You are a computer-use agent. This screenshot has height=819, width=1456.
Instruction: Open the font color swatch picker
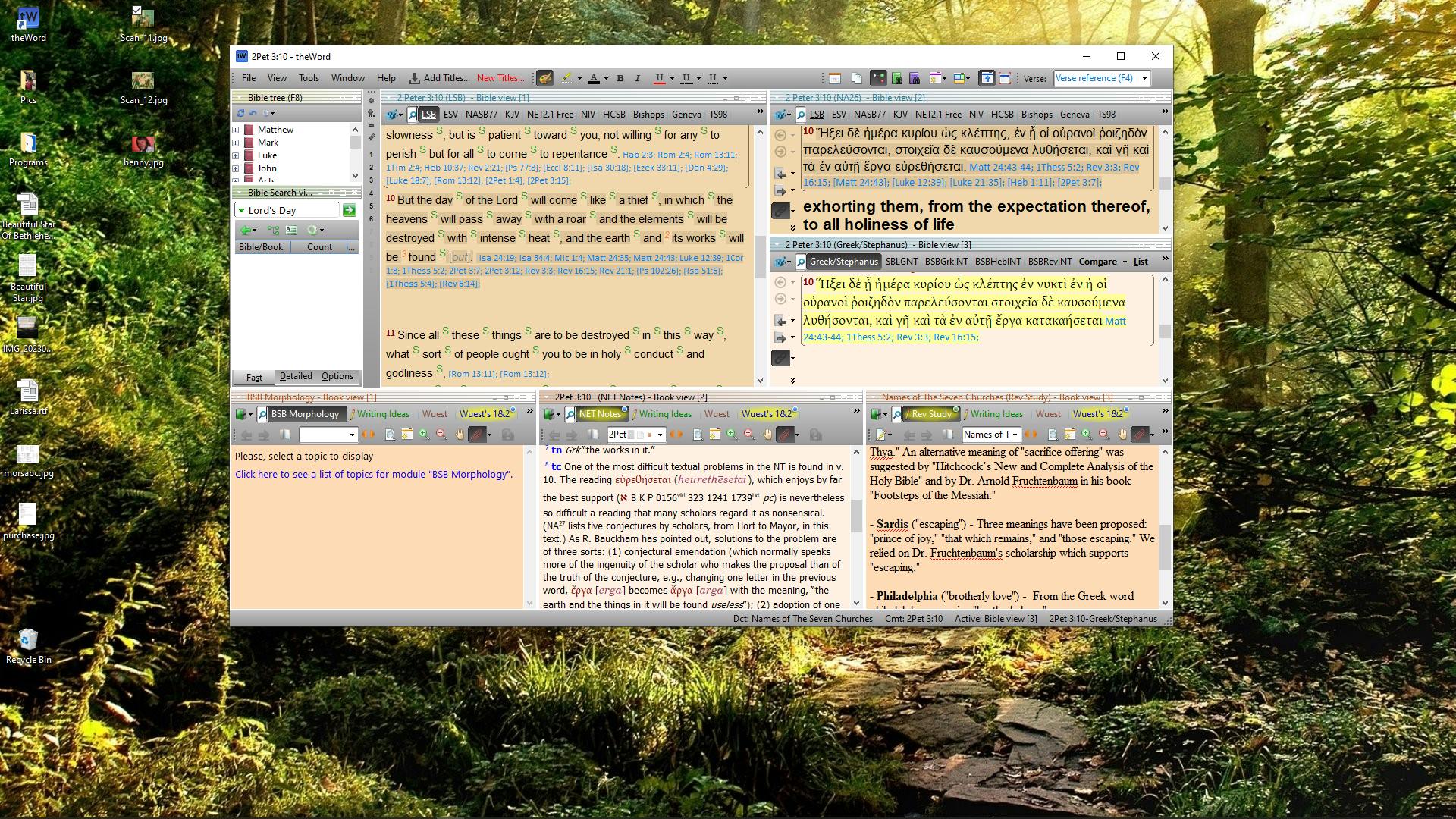click(x=606, y=77)
